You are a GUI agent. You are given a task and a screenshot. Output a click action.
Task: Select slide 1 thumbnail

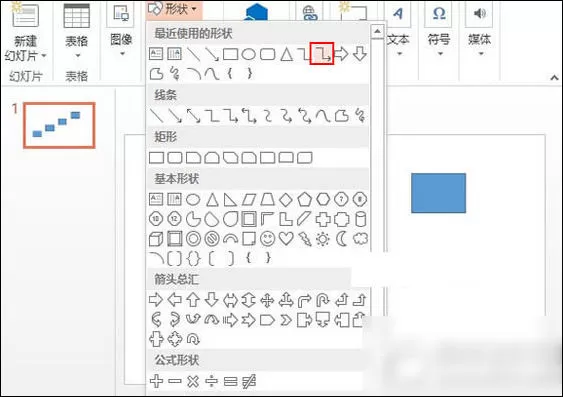point(59,125)
